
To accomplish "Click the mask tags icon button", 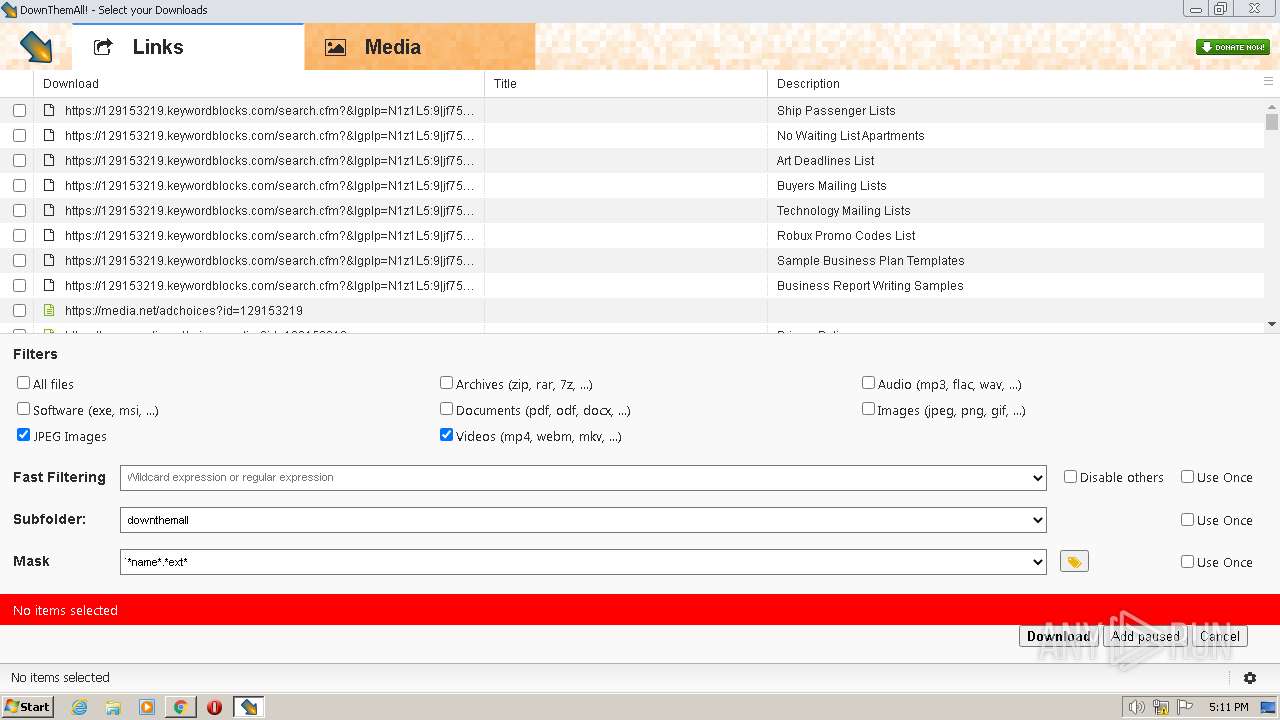I will click(x=1074, y=562).
